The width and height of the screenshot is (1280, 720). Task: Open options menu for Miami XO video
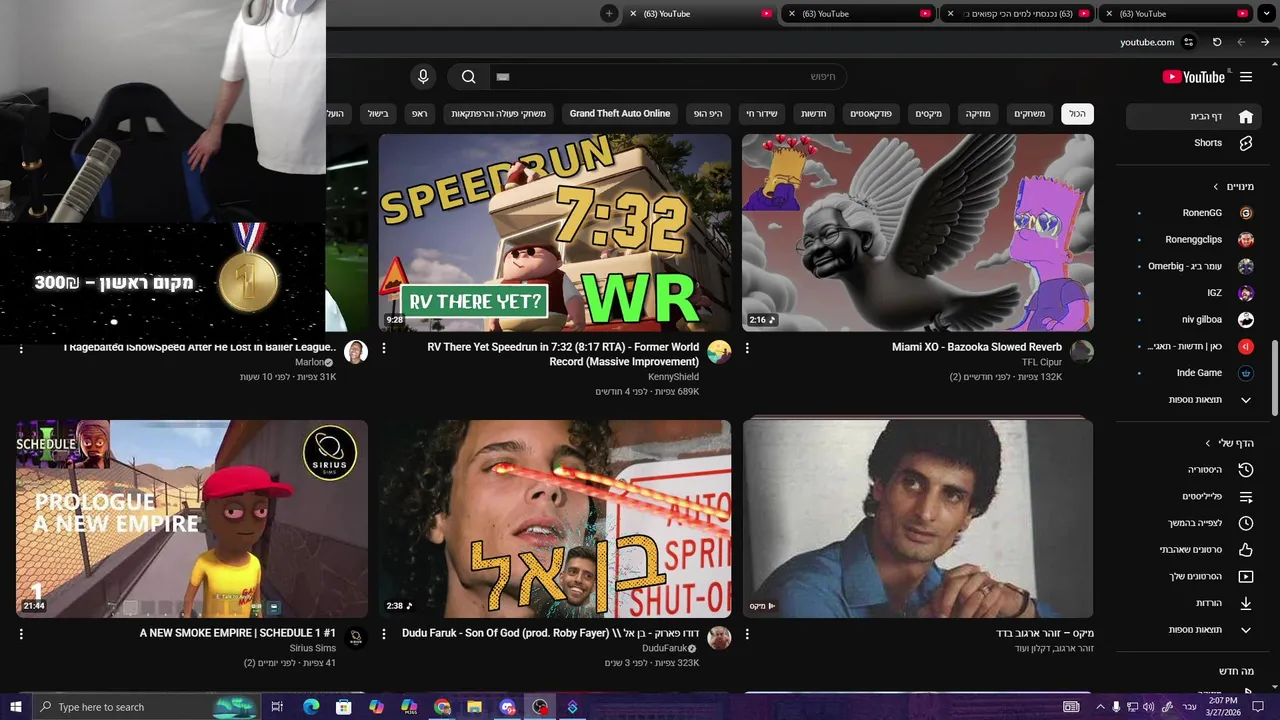(x=747, y=348)
